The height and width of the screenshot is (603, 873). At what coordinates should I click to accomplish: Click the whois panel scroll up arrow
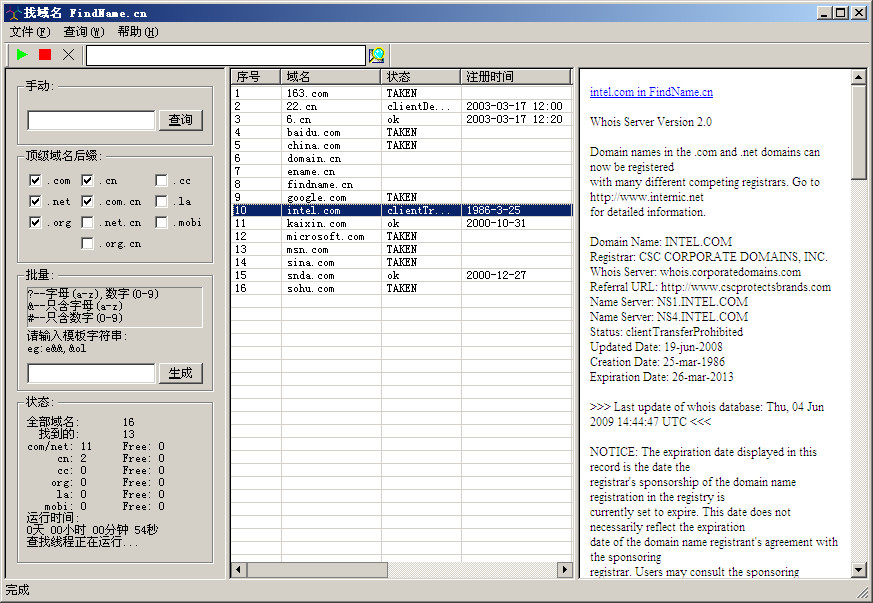point(859,77)
